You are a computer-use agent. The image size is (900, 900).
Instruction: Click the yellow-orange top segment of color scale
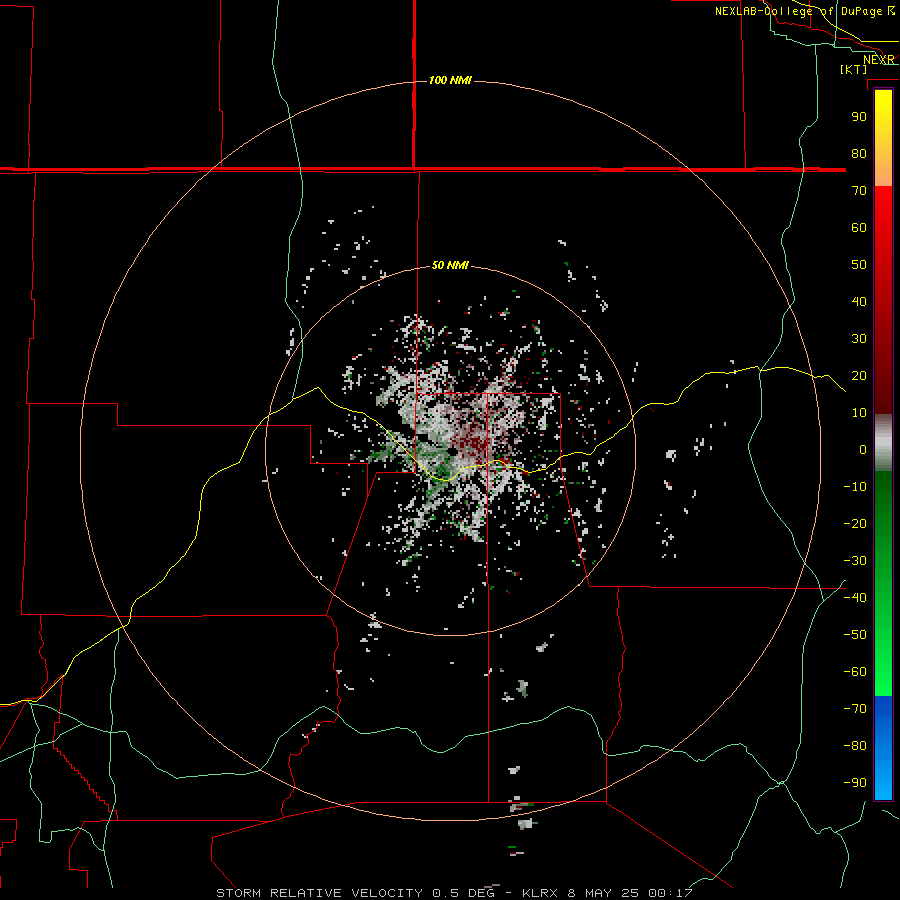pos(883,138)
